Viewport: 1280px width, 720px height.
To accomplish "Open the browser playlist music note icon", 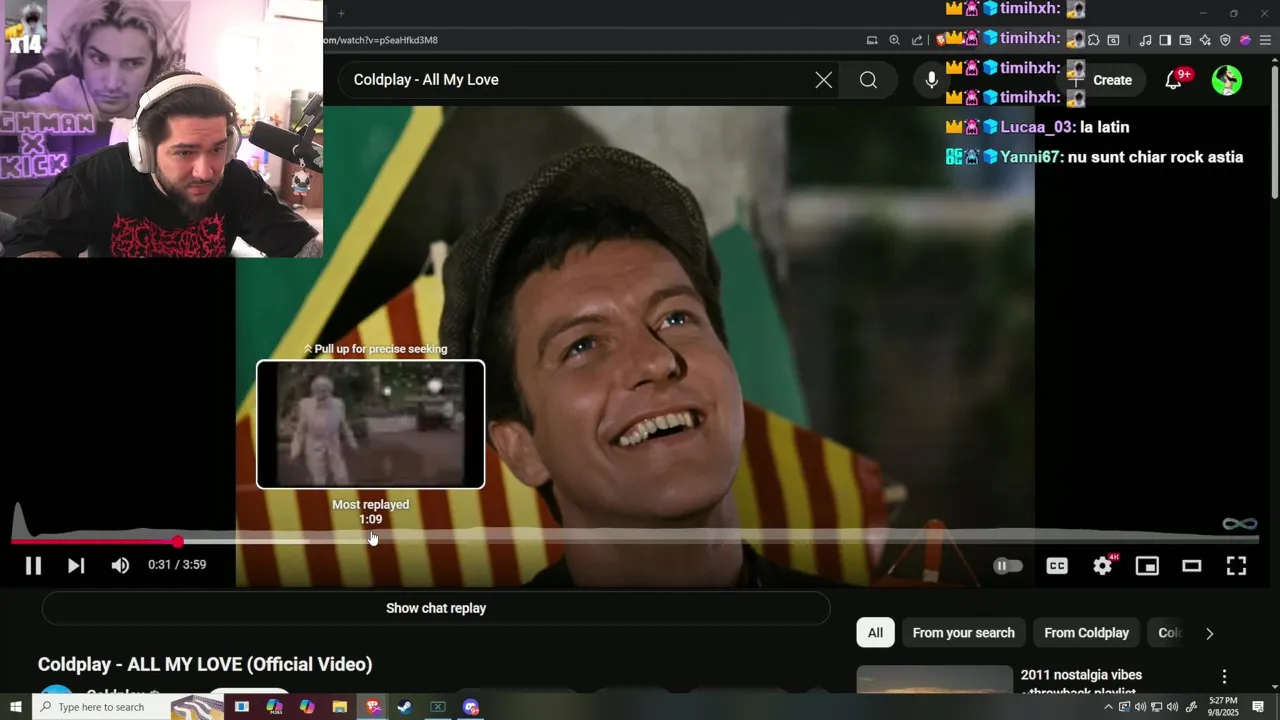I will [x=1145, y=40].
